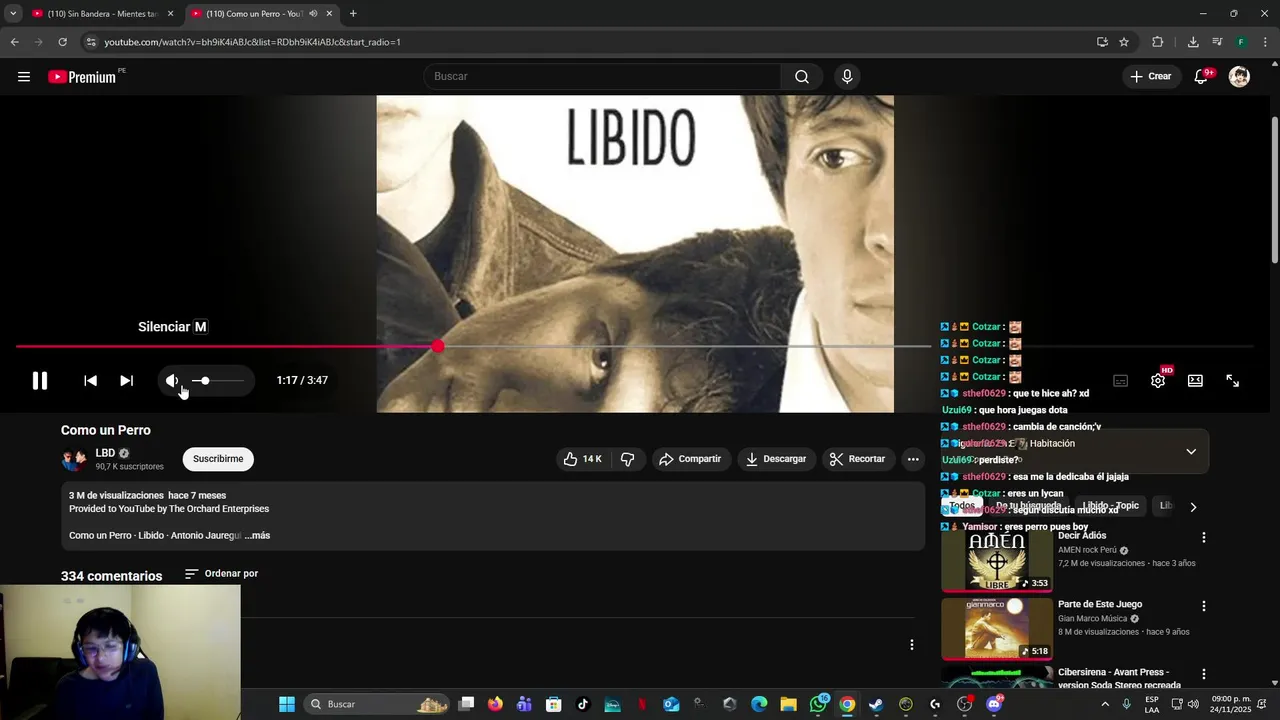
Task: Open Chrome extensions puzzle icon
Action: [x=1158, y=42]
